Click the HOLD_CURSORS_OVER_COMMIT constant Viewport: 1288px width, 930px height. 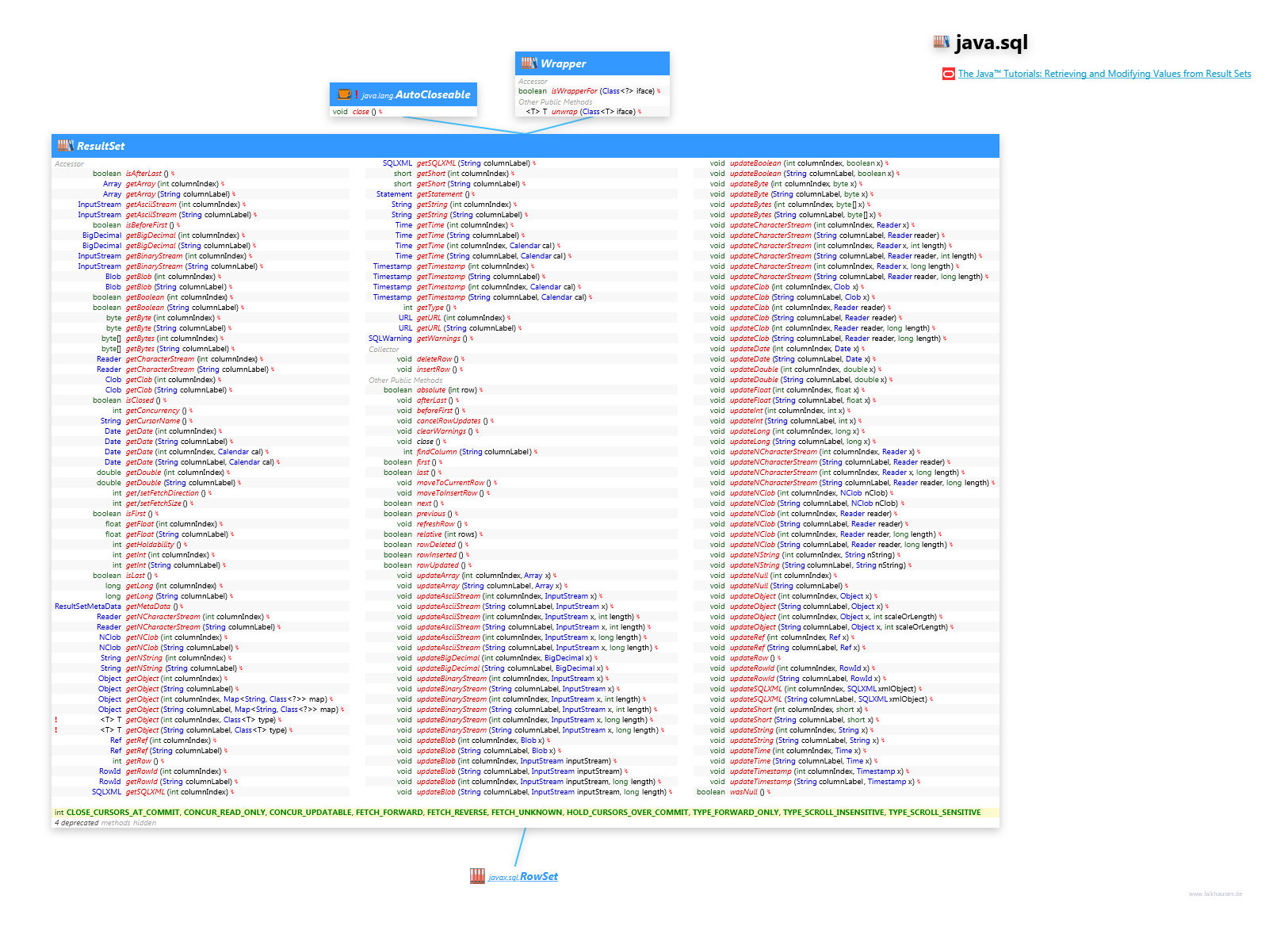(x=627, y=813)
